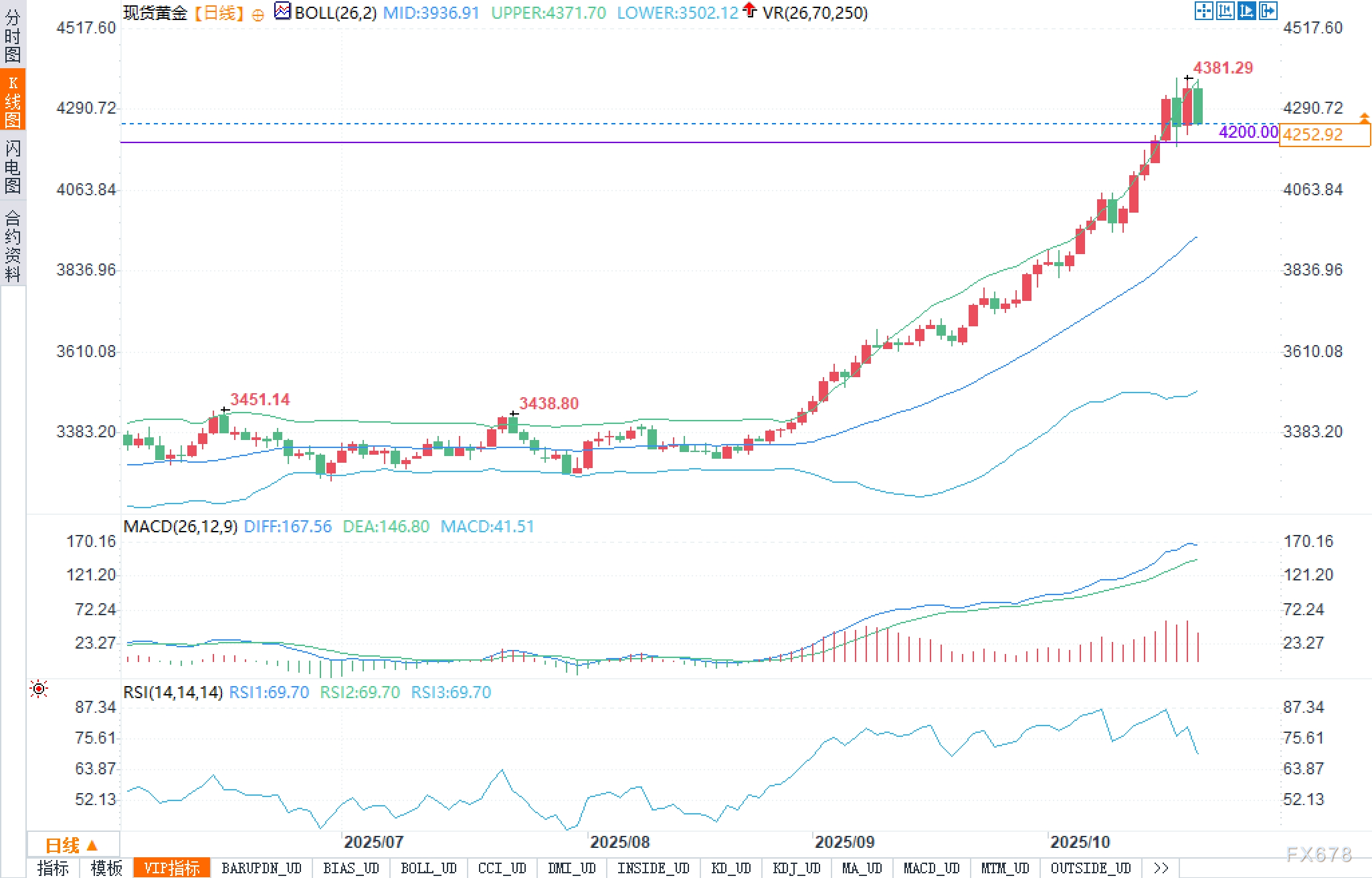
Task: Select the K线图 sidebar tab
Action: pyautogui.click(x=13, y=100)
